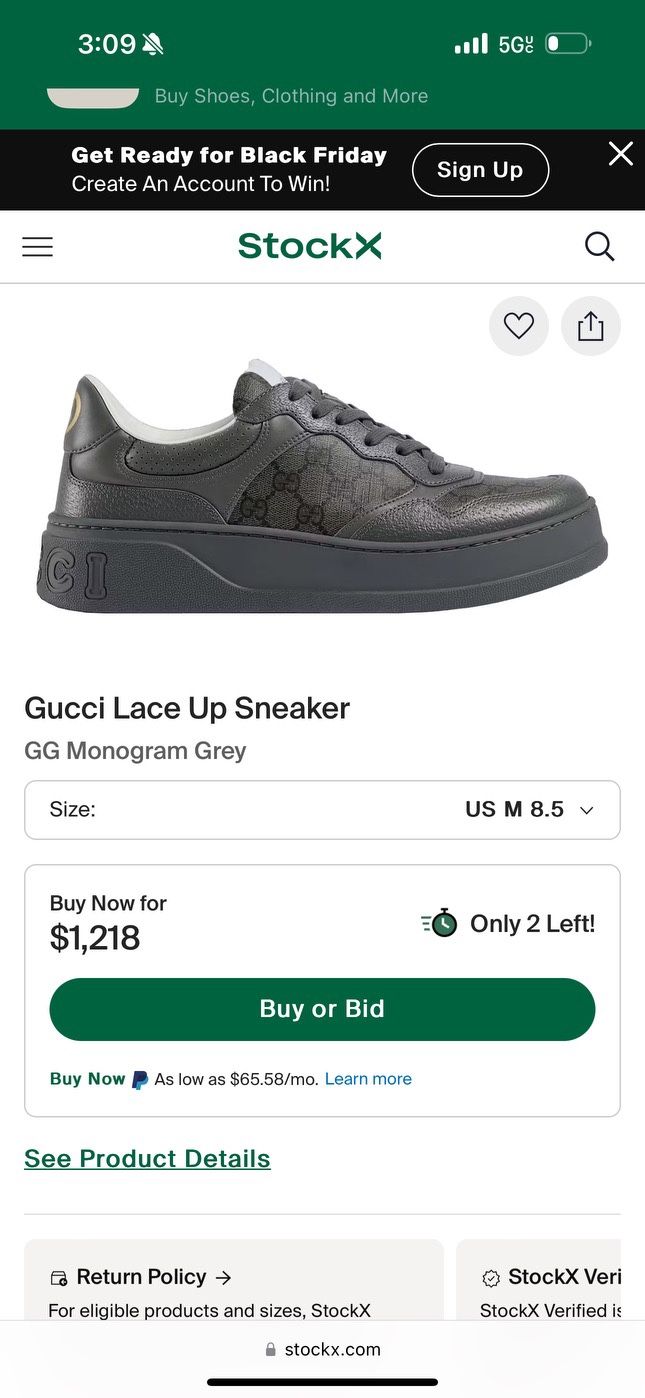Open the See Product Details link
This screenshot has width=645, height=1398.
point(147,1158)
